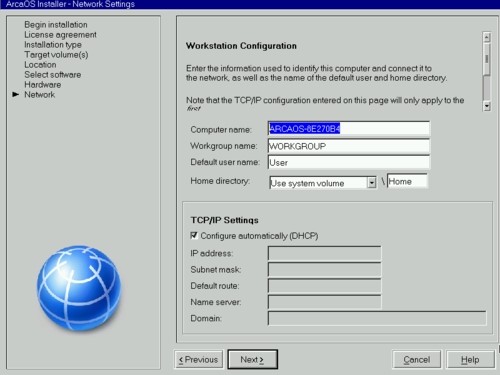Click the Subnet mask field
The height and width of the screenshot is (375, 500).
pos(324,269)
